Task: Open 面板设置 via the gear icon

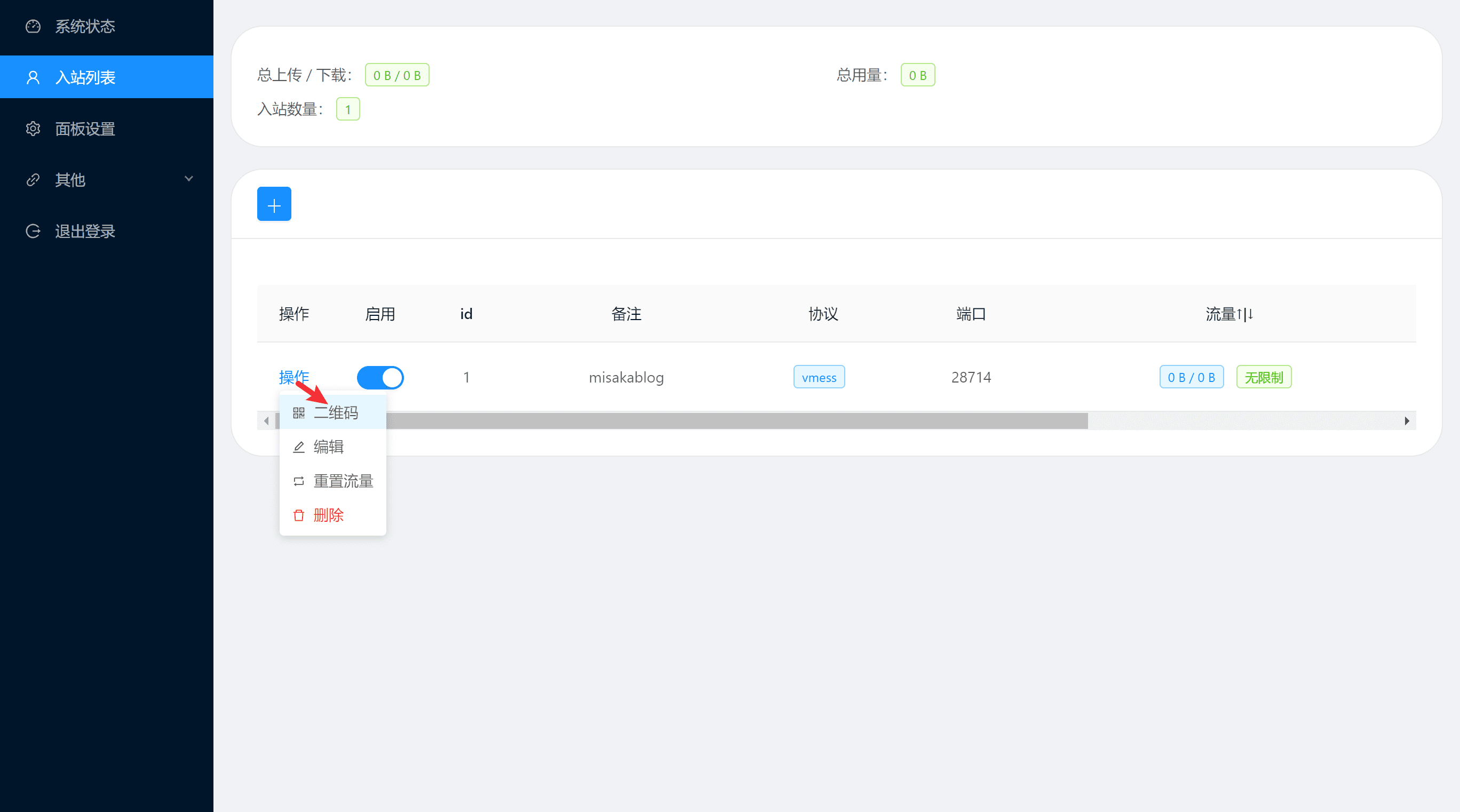Action: pyautogui.click(x=33, y=129)
